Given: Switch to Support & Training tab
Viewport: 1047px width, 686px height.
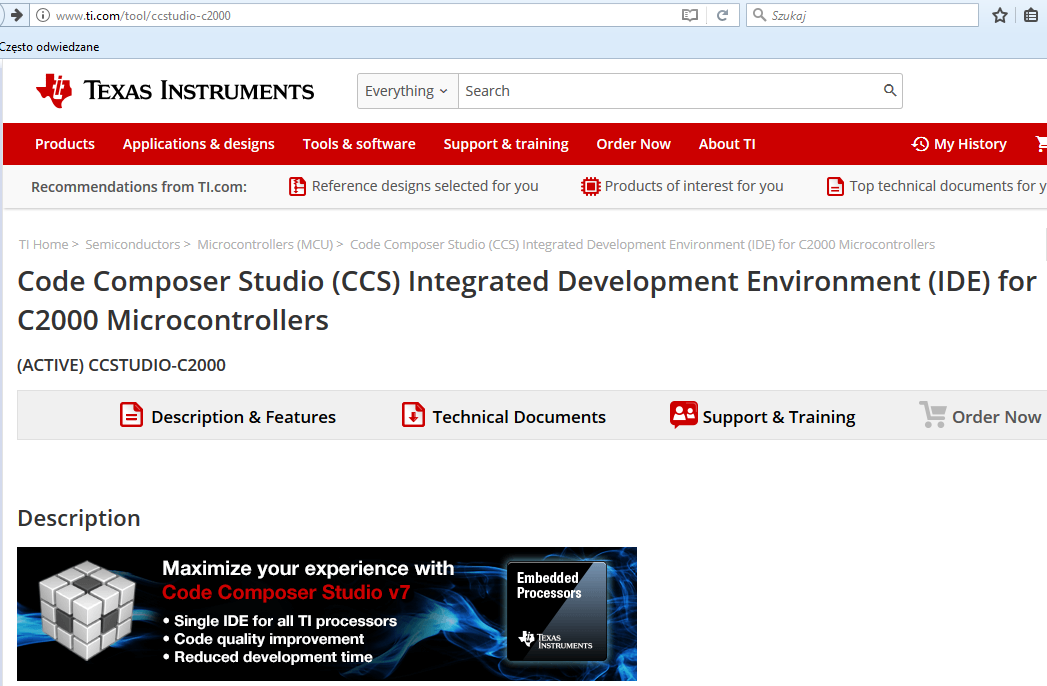Looking at the screenshot, I should click(x=779, y=417).
